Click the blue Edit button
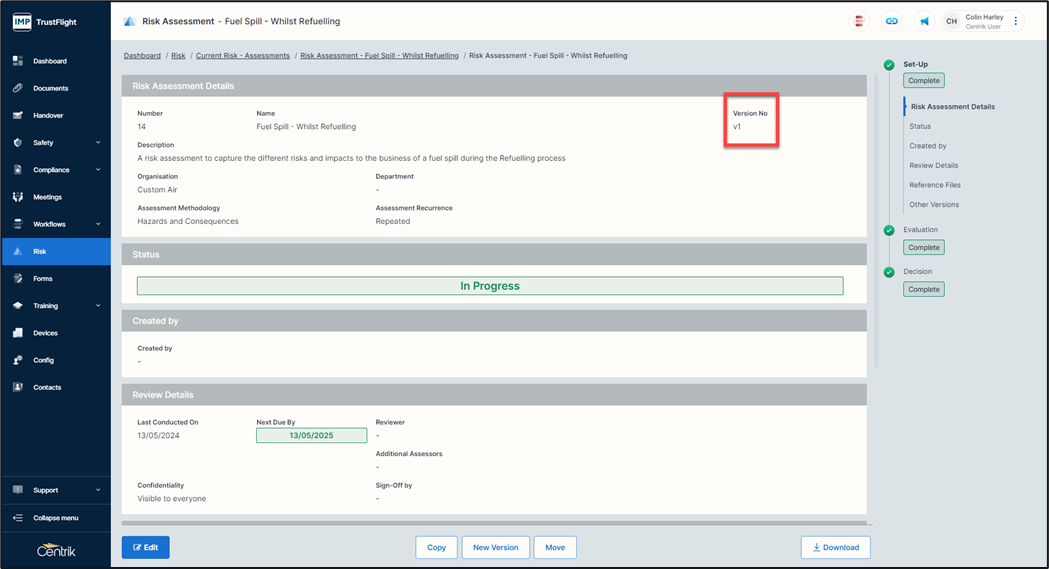Screen dimensions: 1049x569 145,547
